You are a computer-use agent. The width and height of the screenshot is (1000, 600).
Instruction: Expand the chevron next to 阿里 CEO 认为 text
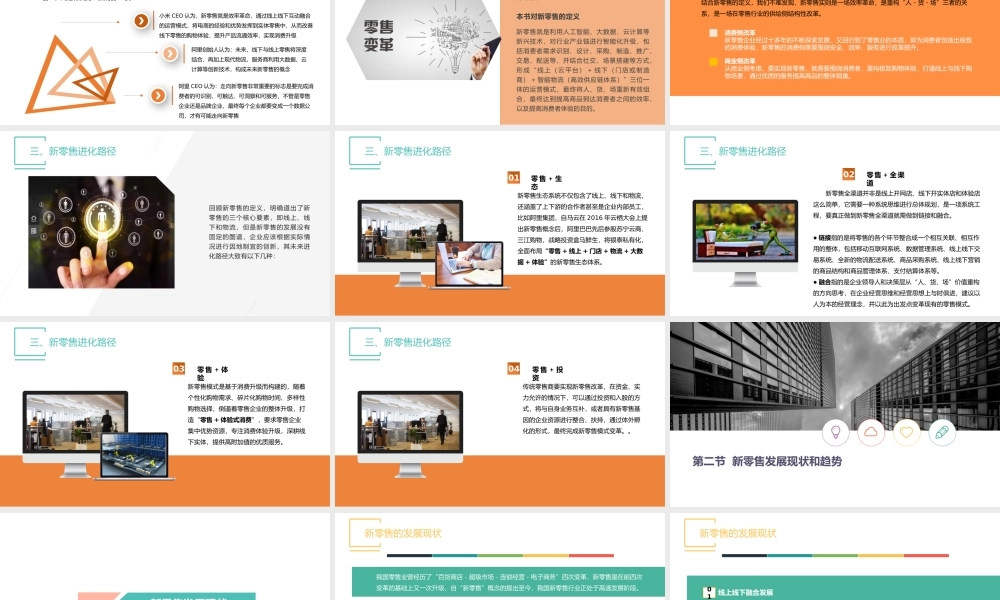click(157, 95)
